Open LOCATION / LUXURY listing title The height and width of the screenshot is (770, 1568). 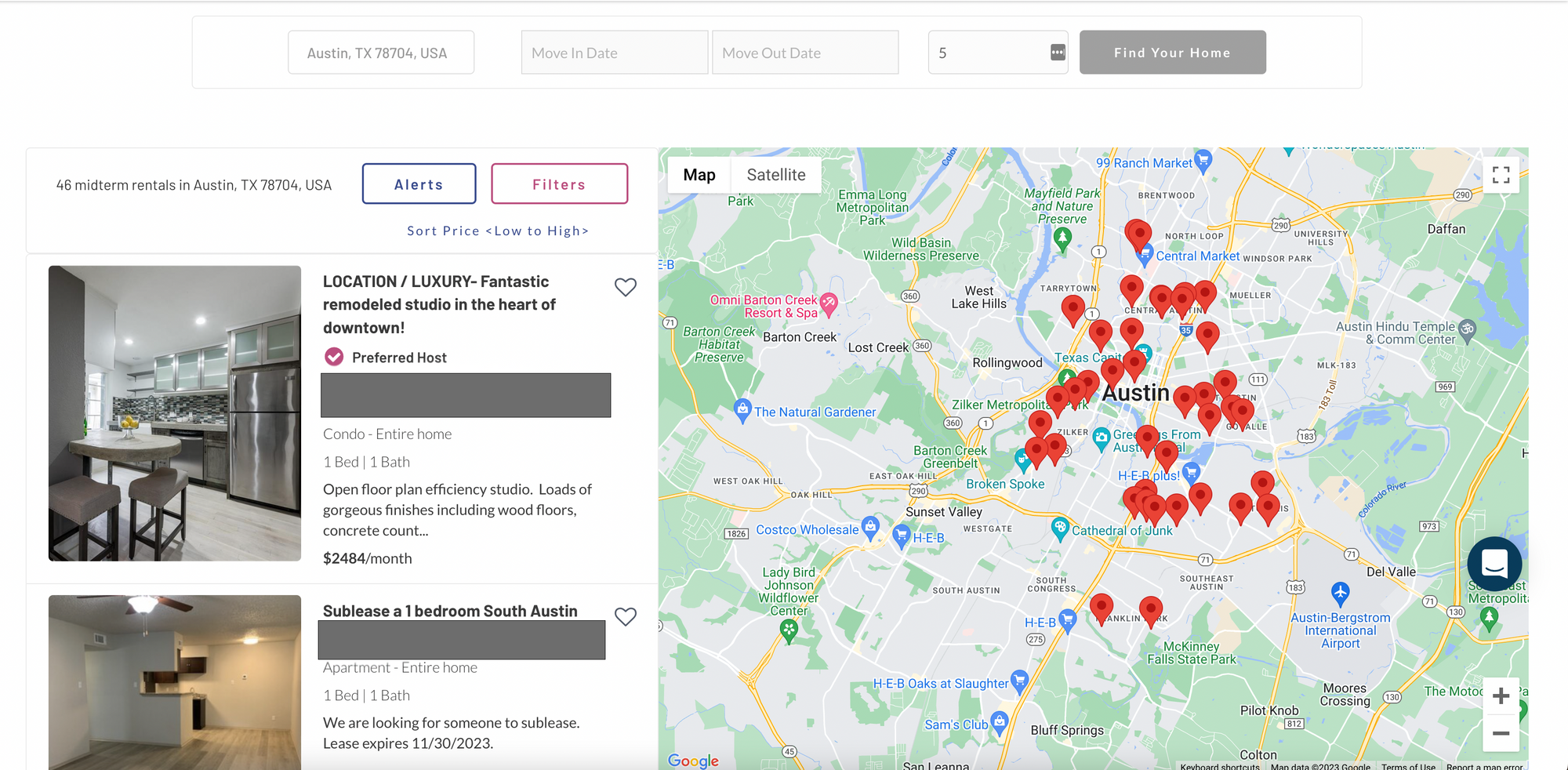(439, 304)
